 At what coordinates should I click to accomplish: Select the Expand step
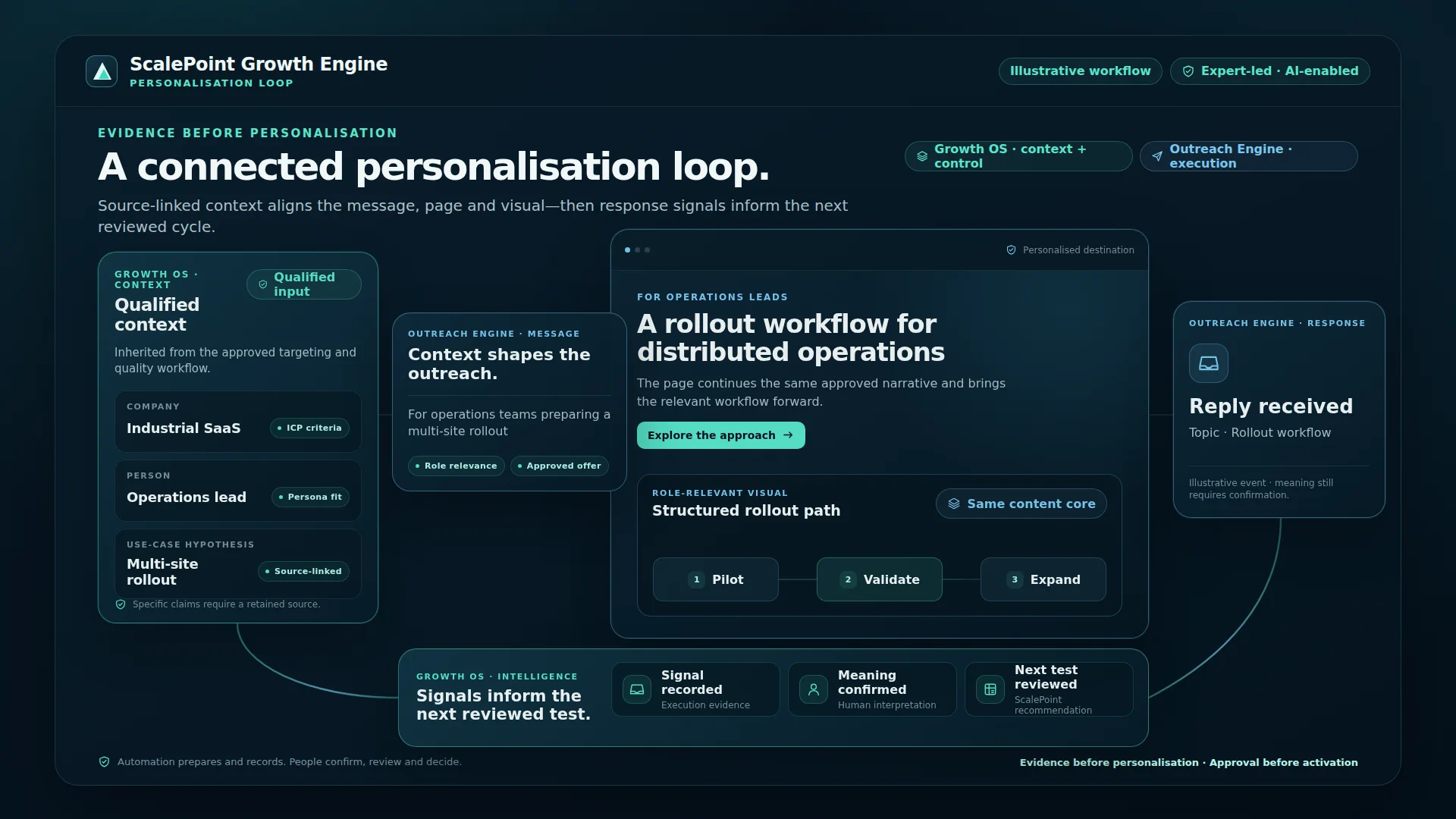coord(1043,579)
